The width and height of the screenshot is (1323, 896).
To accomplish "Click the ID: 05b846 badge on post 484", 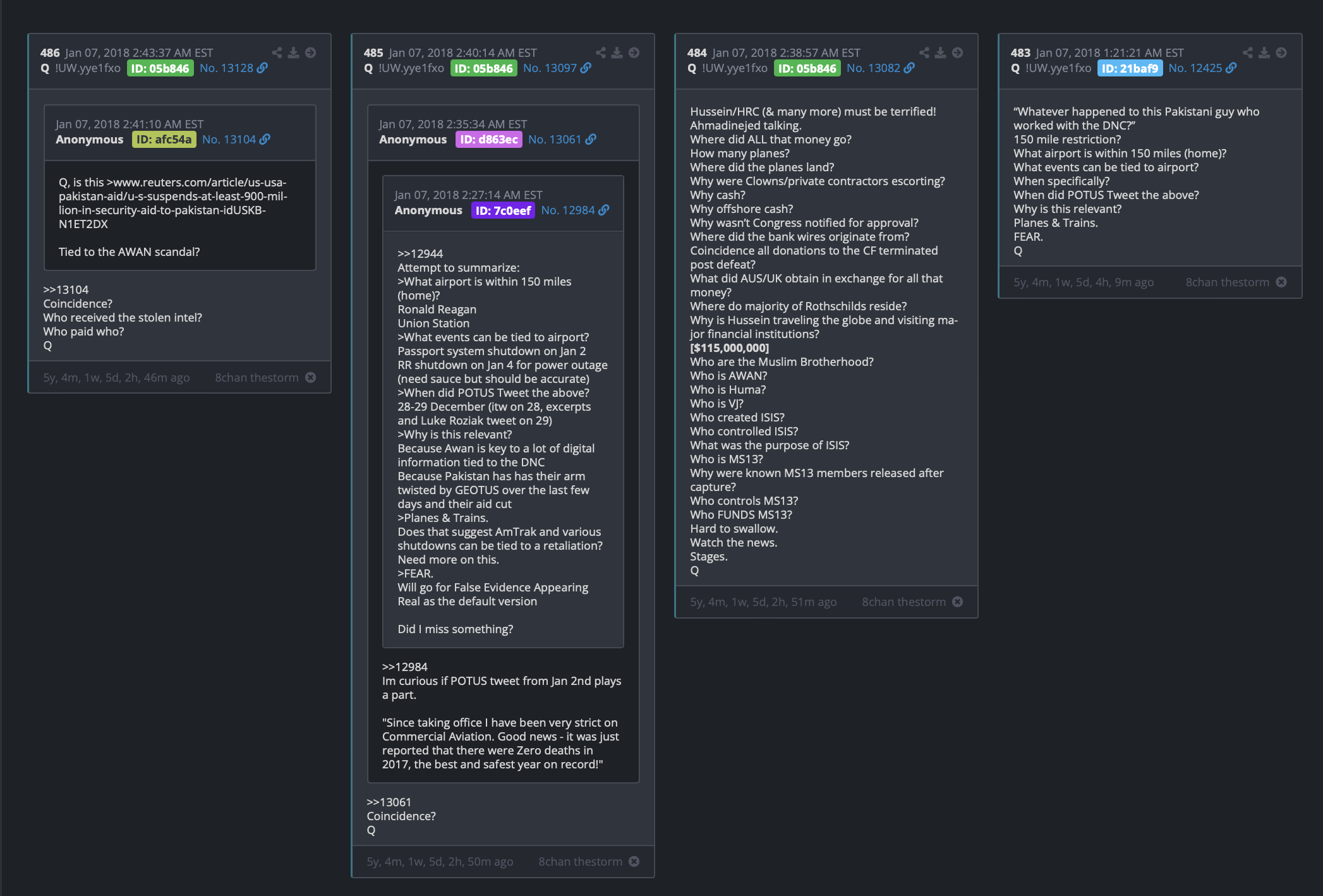I will (807, 68).
